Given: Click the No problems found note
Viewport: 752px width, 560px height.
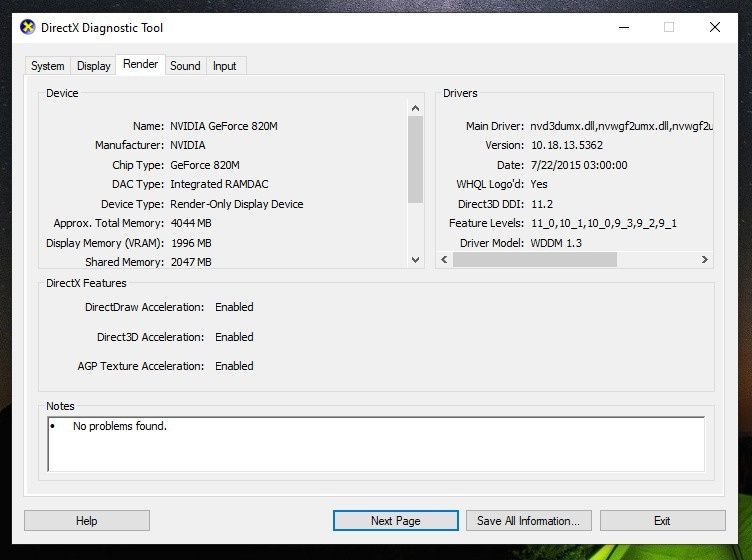Looking at the screenshot, I should click(119, 426).
